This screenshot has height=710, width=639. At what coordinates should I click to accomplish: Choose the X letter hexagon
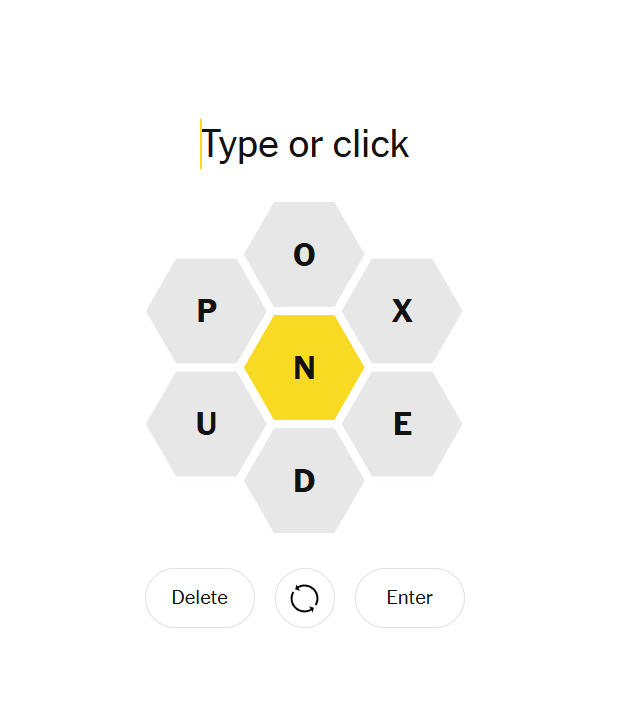point(402,311)
